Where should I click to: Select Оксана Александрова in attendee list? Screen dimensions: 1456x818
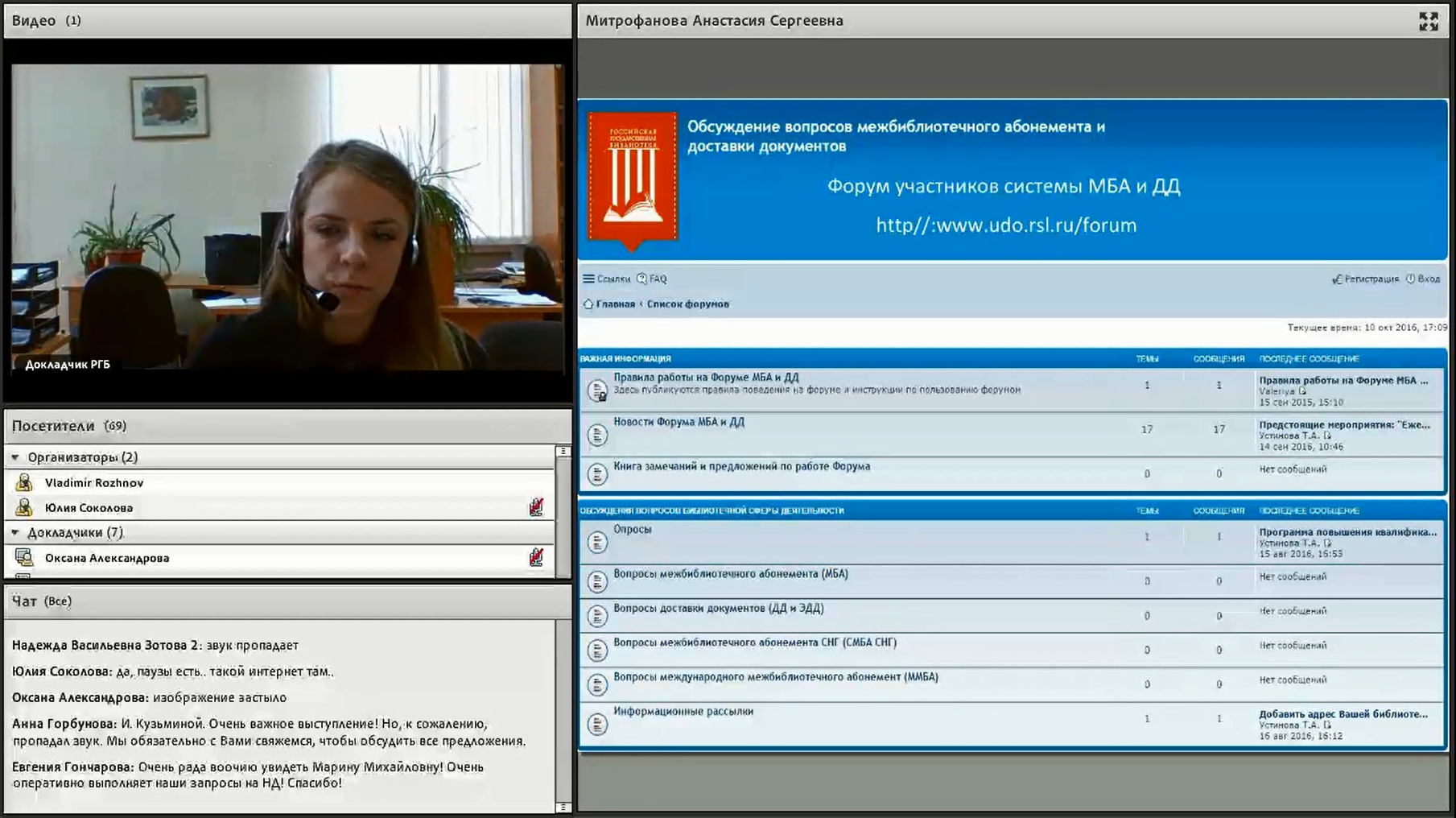pyautogui.click(x=107, y=558)
